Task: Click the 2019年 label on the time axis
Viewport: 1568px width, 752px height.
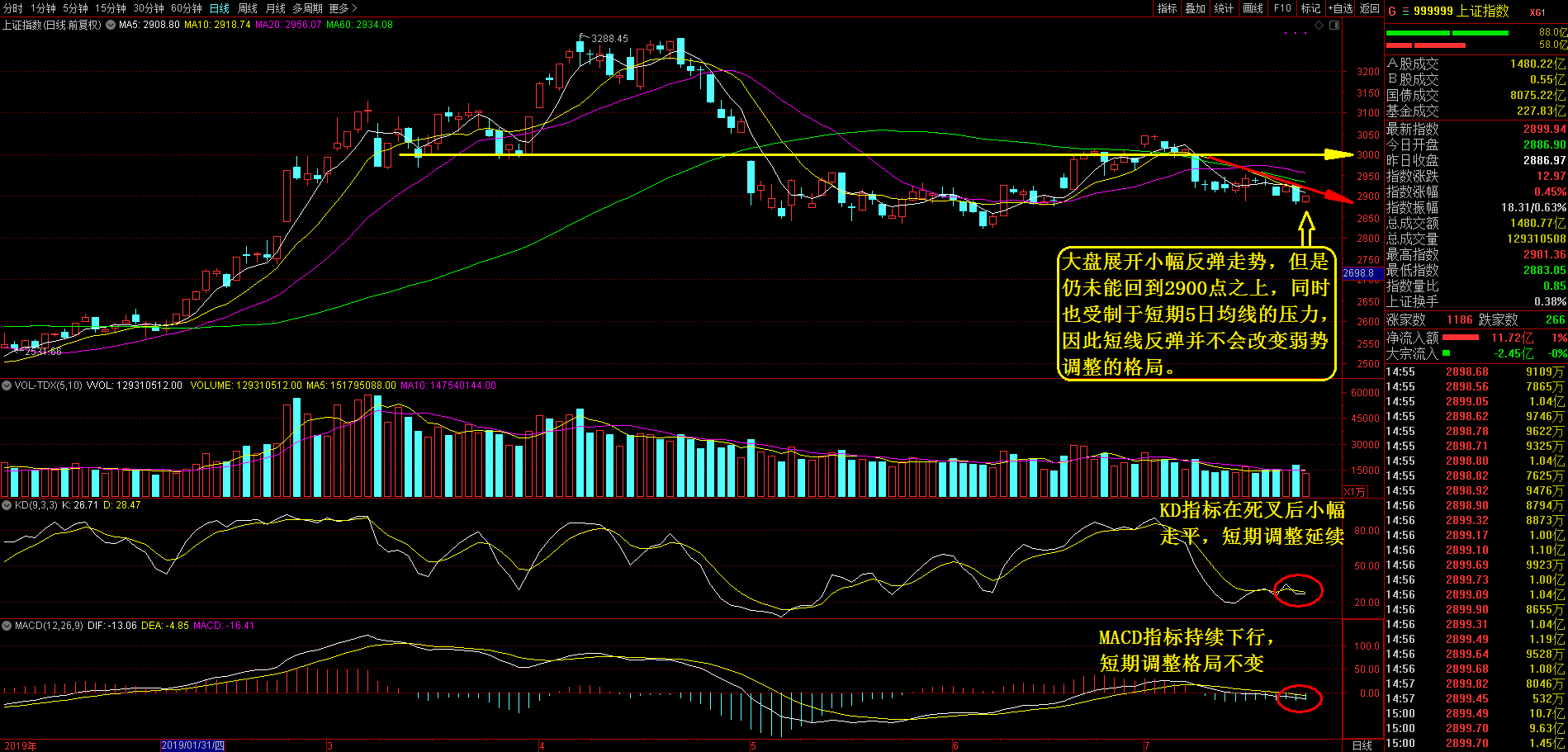Action: pyautogui.click(x=21, y=746)
